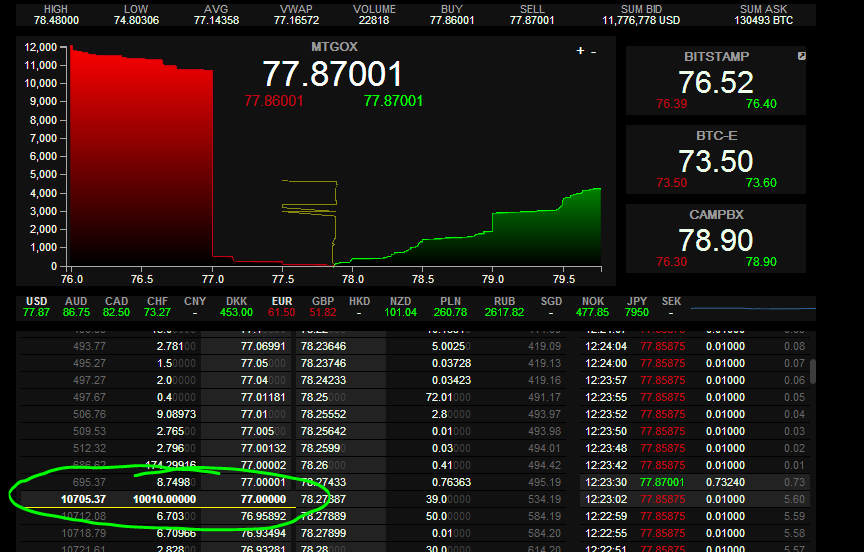Click the ask amount 72.01000

(x=448, y=397)
